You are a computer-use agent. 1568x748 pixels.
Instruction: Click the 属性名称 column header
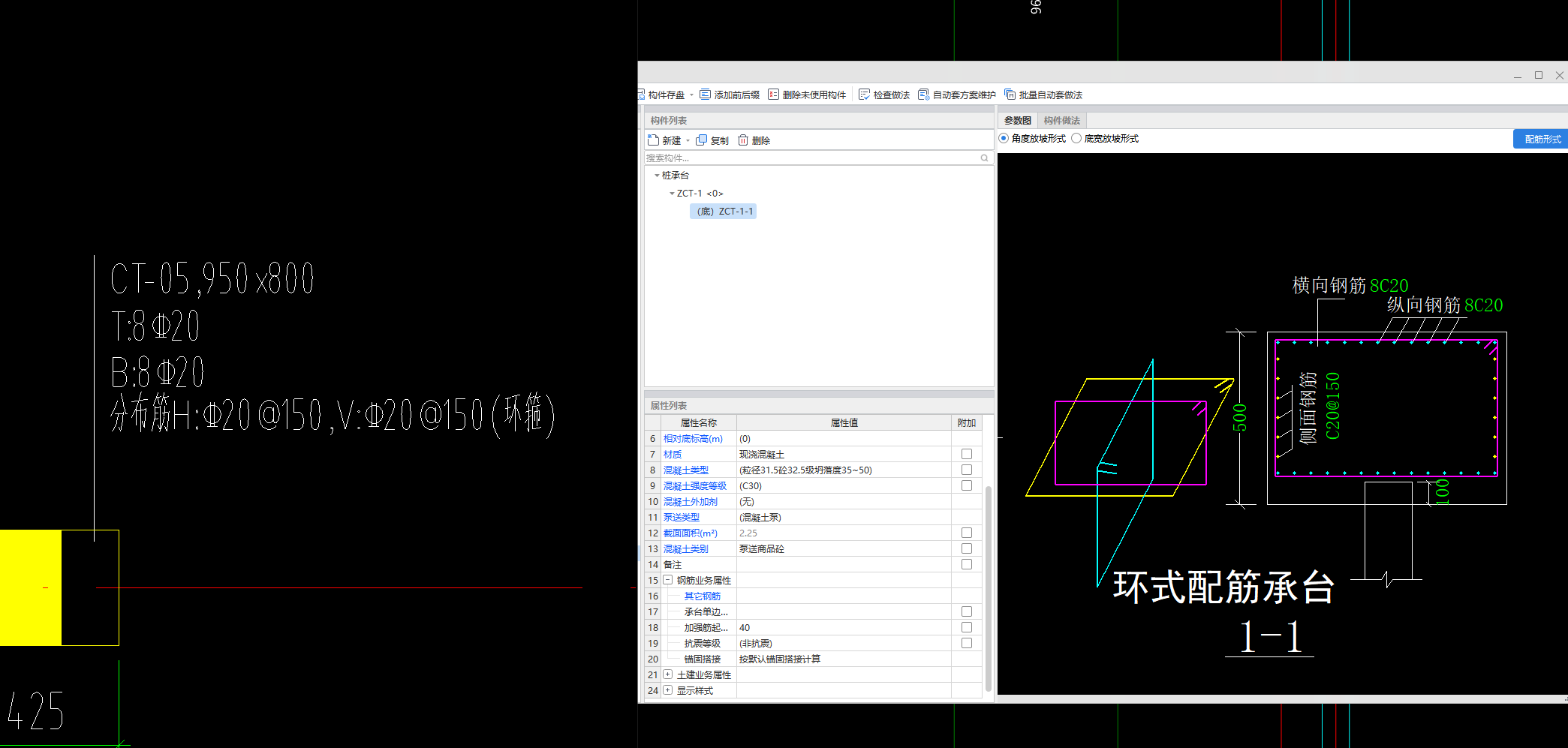tap(698, 423)
